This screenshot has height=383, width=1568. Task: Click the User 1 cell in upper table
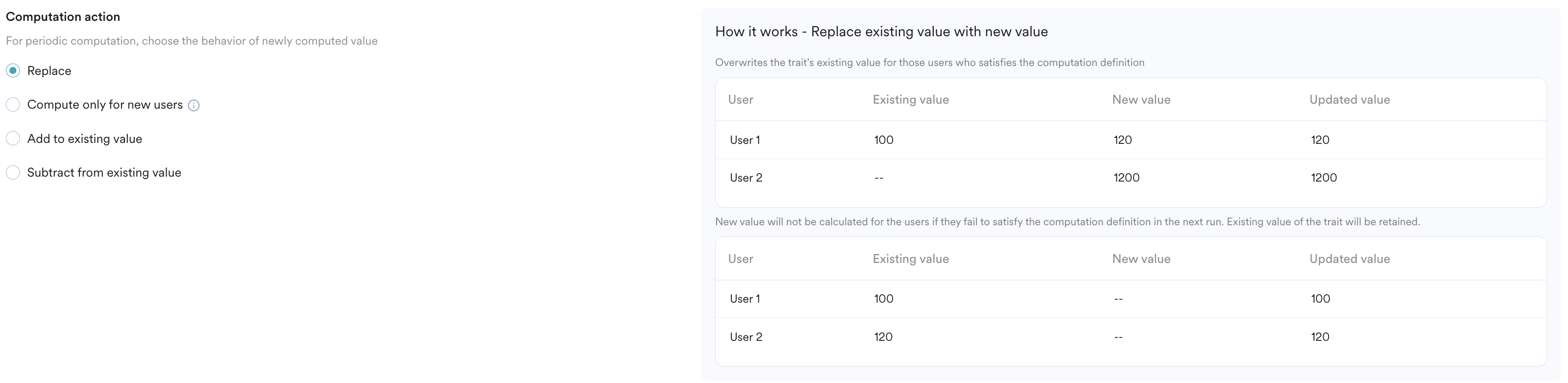pyautogui.click(x=744, y=140)
